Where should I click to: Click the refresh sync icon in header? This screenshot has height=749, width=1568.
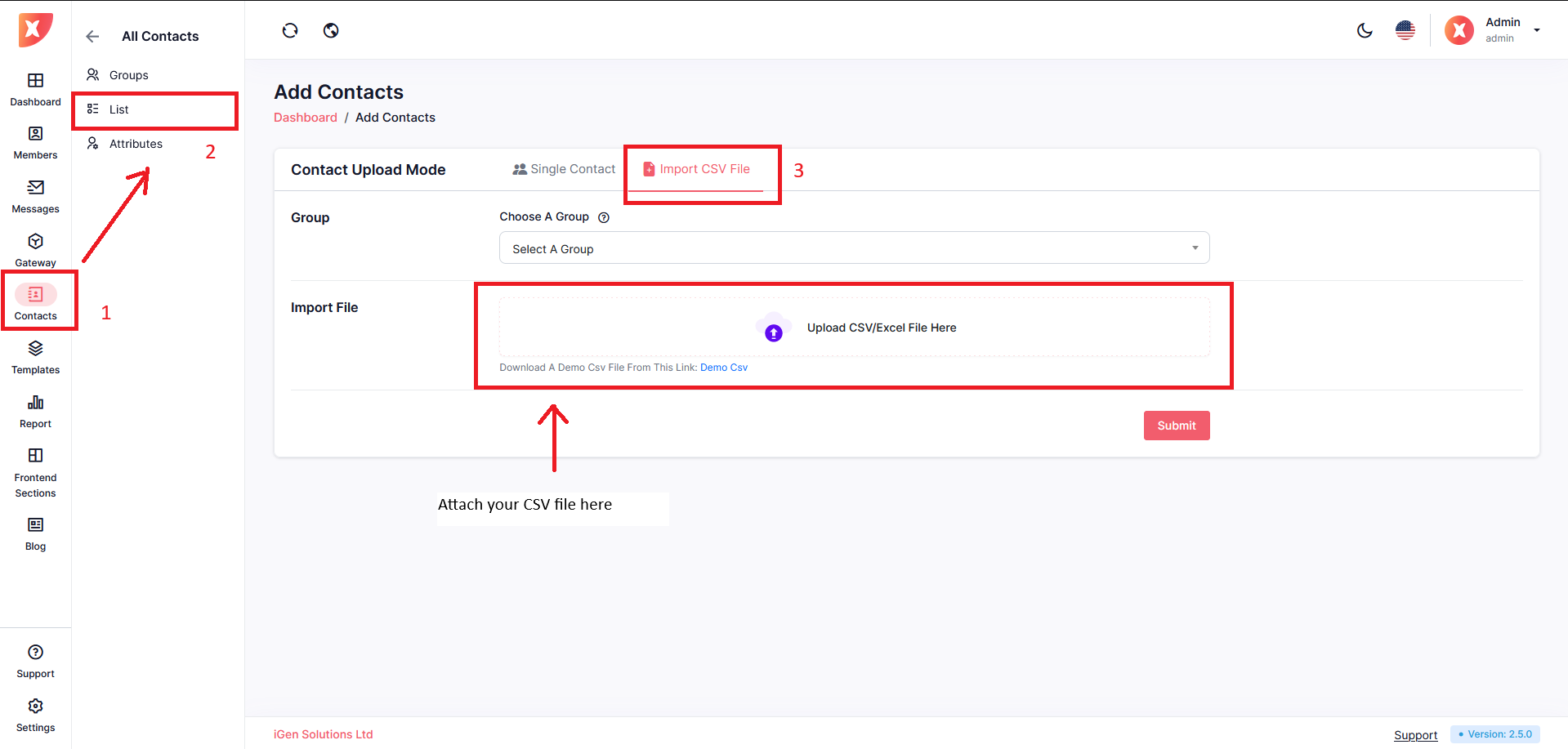[290, 31]
